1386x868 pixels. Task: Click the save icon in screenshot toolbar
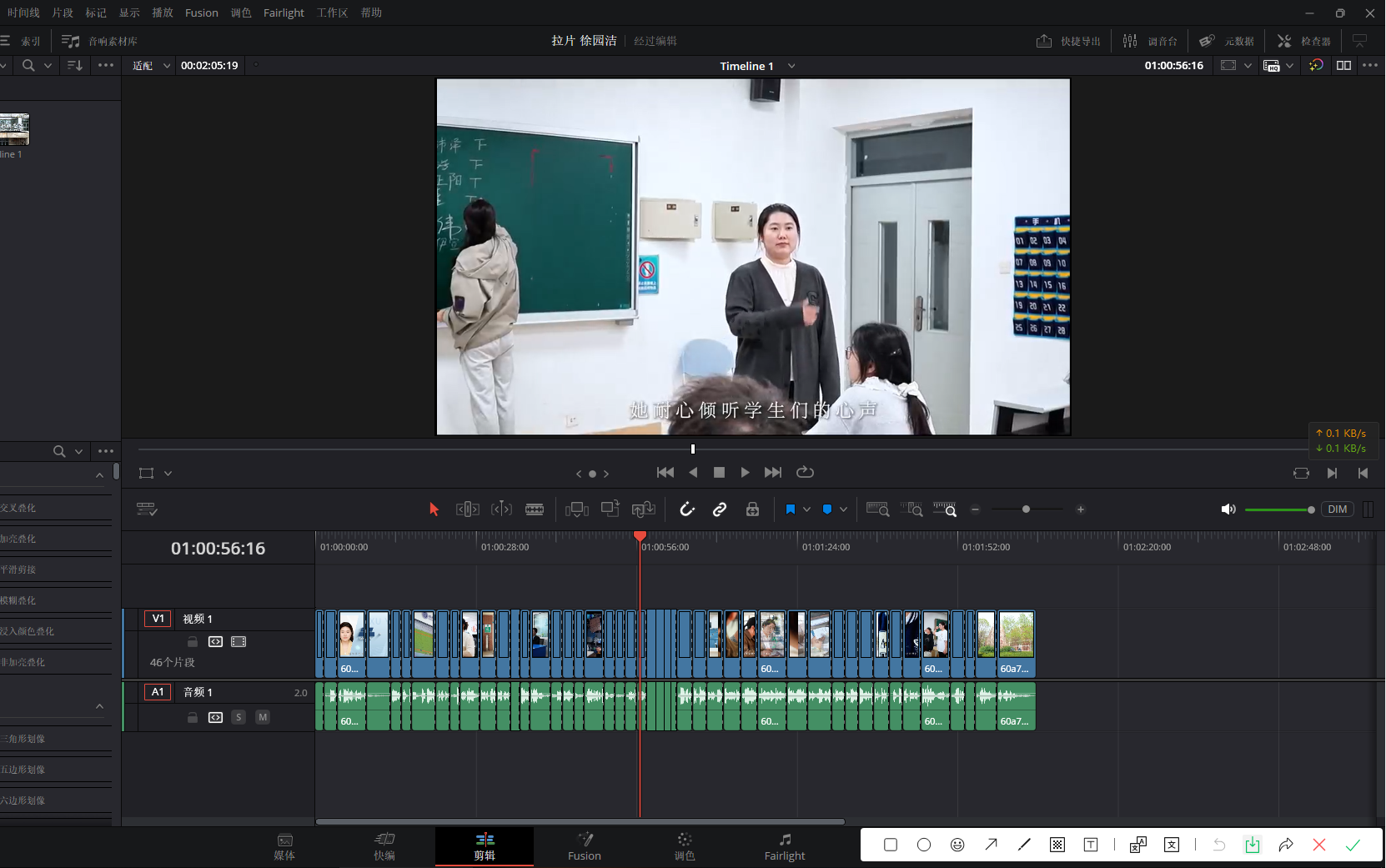click(x=1252, y=845)
